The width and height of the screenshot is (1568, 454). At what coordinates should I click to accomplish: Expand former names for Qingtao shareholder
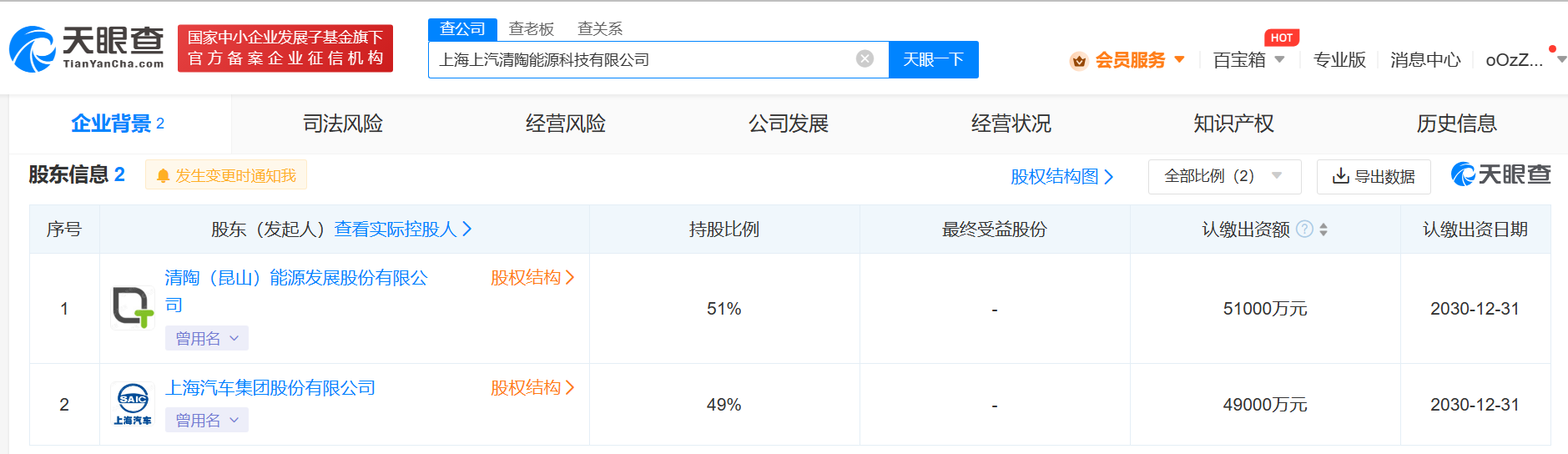tap(206, 338)
